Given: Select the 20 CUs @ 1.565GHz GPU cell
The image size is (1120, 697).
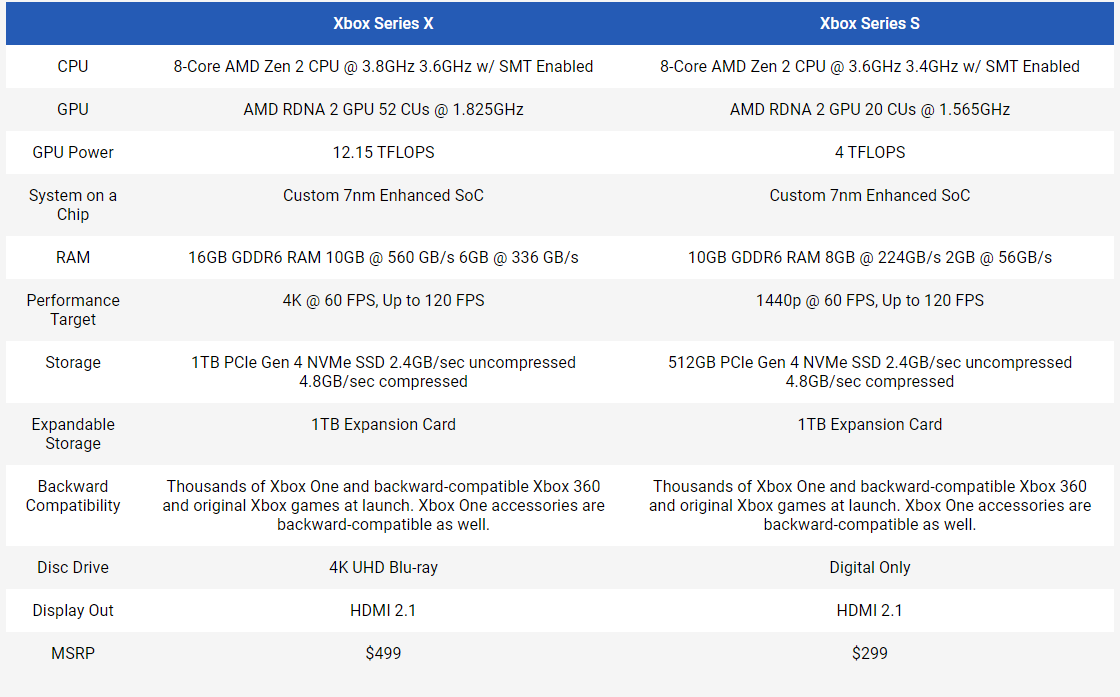Looking at the screenshot, I should tap(869, 109).
